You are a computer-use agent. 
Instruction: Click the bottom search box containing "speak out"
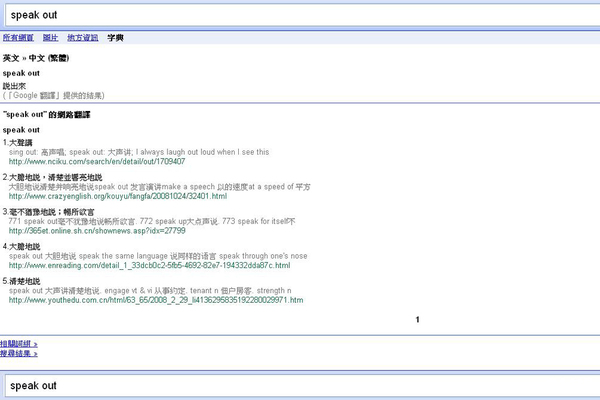(x=302, y=385)
